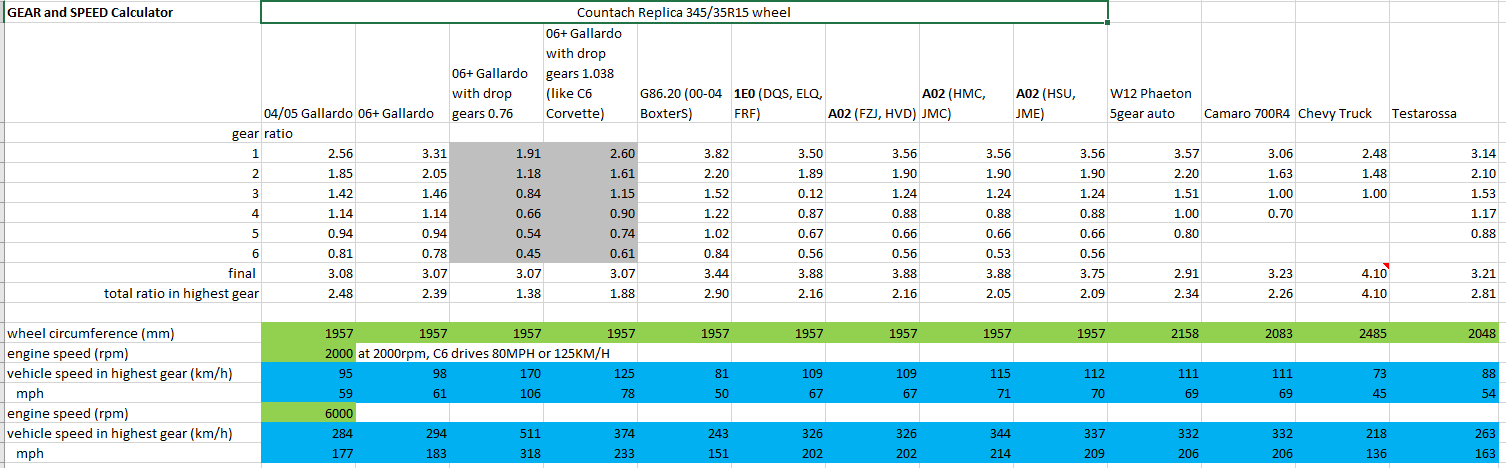Select the Chevy Truck final 4.10 cell with comment marker
The image size is (1506, 468).
click(x=1342, y=273)
